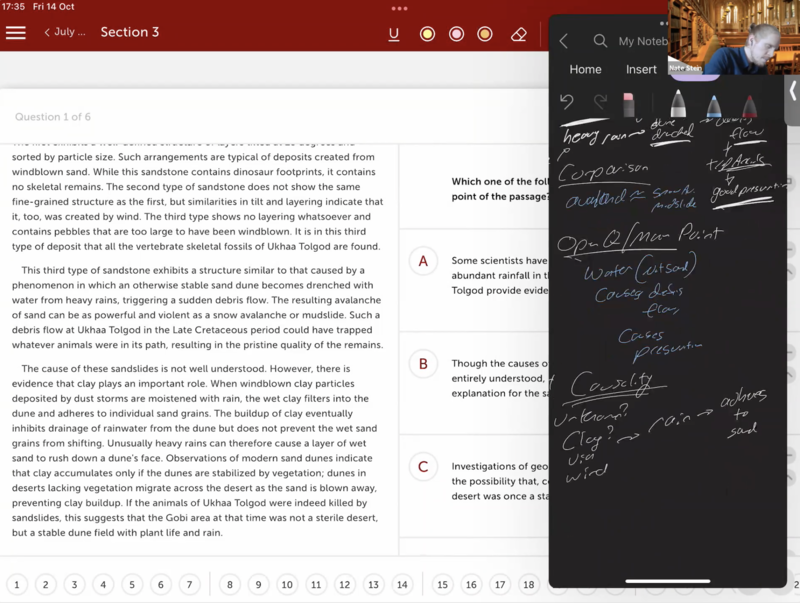Pick the notebook eraser tool
The image size is (800, 603).
[629, 104]
